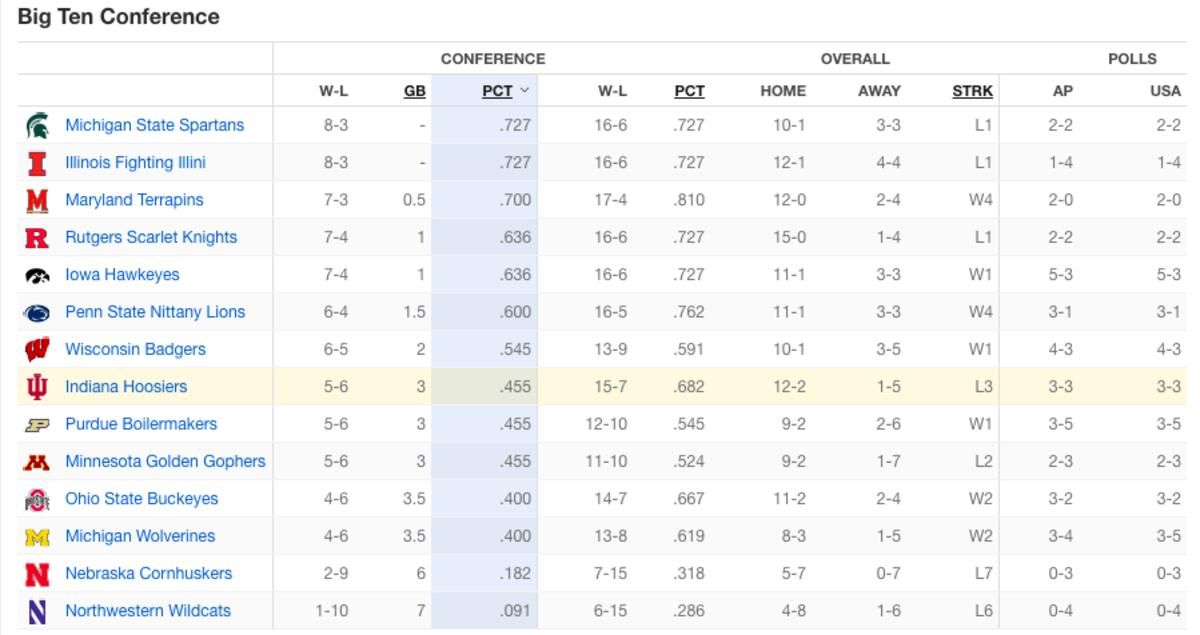Open the Purdue Boilermakers team page
This screenshot has width=1200, height=635.
point(141,424)
